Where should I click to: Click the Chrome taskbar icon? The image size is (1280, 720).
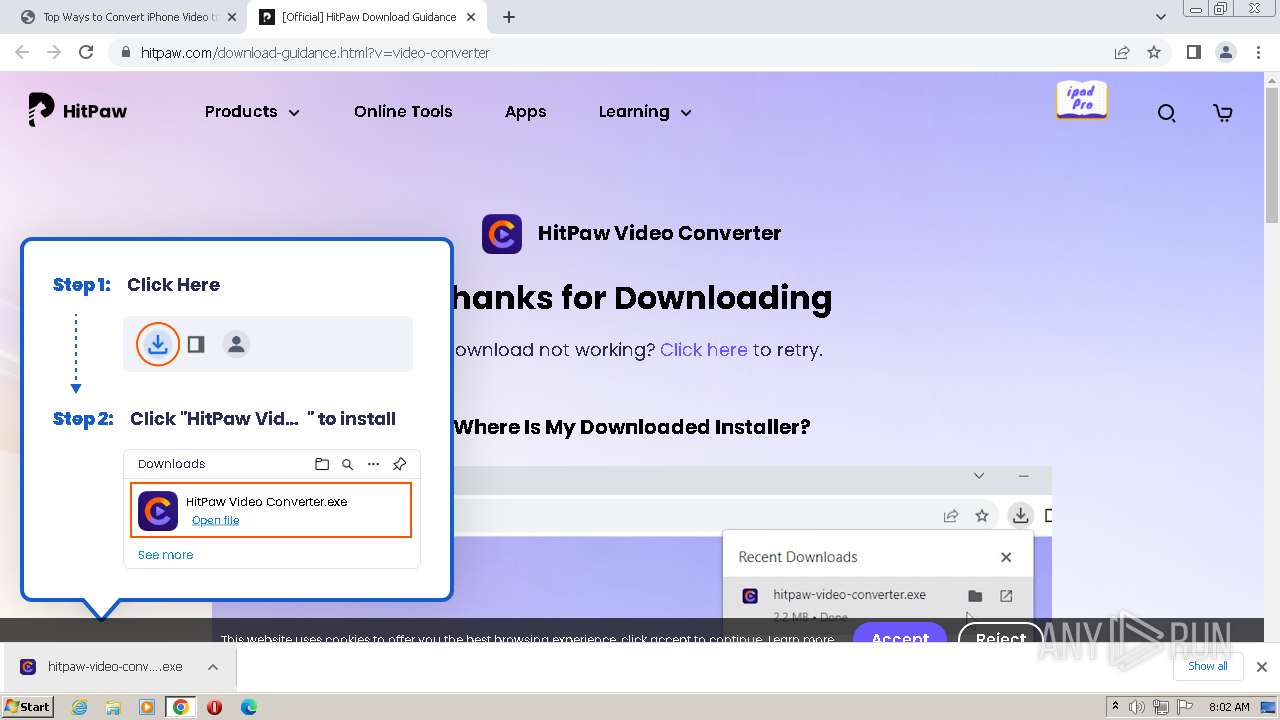coord(181,707)
